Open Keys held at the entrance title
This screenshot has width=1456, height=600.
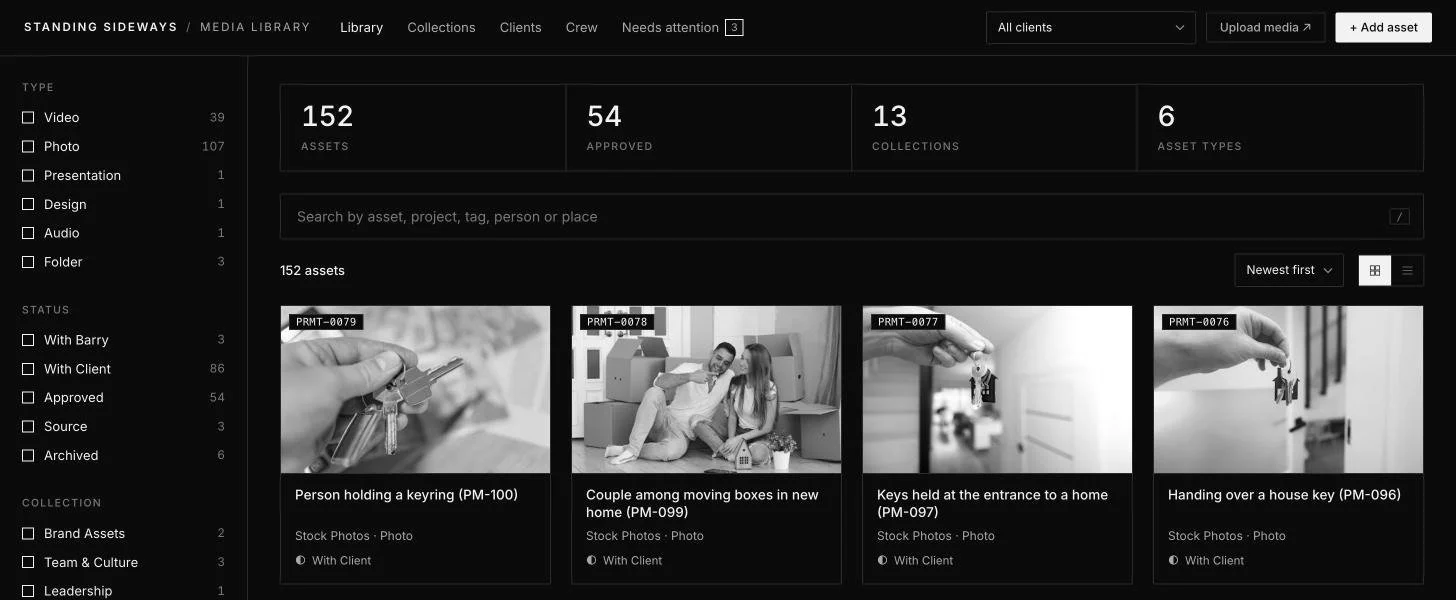[x=992, y=503]
